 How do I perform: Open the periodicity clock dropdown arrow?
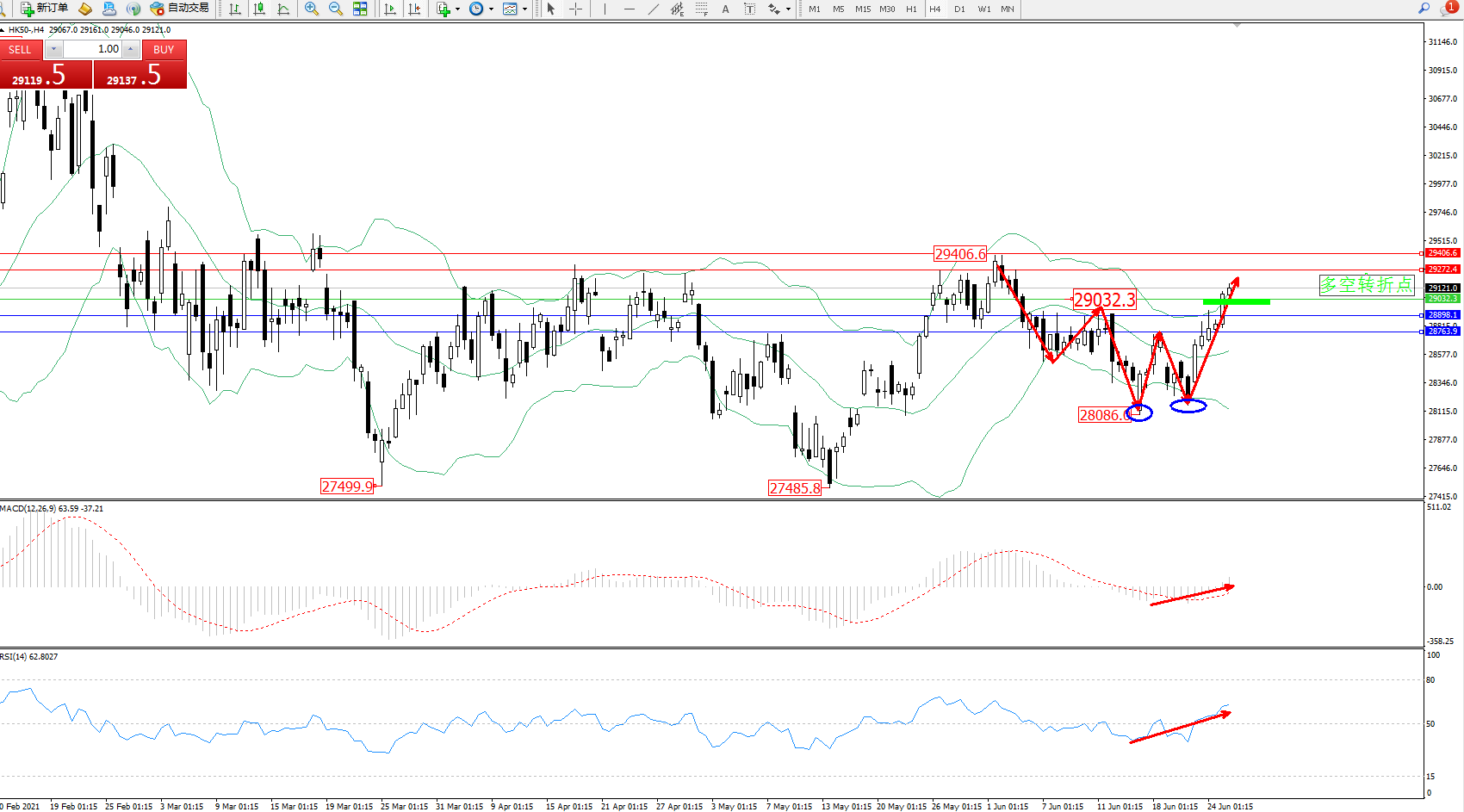point(491,9)
